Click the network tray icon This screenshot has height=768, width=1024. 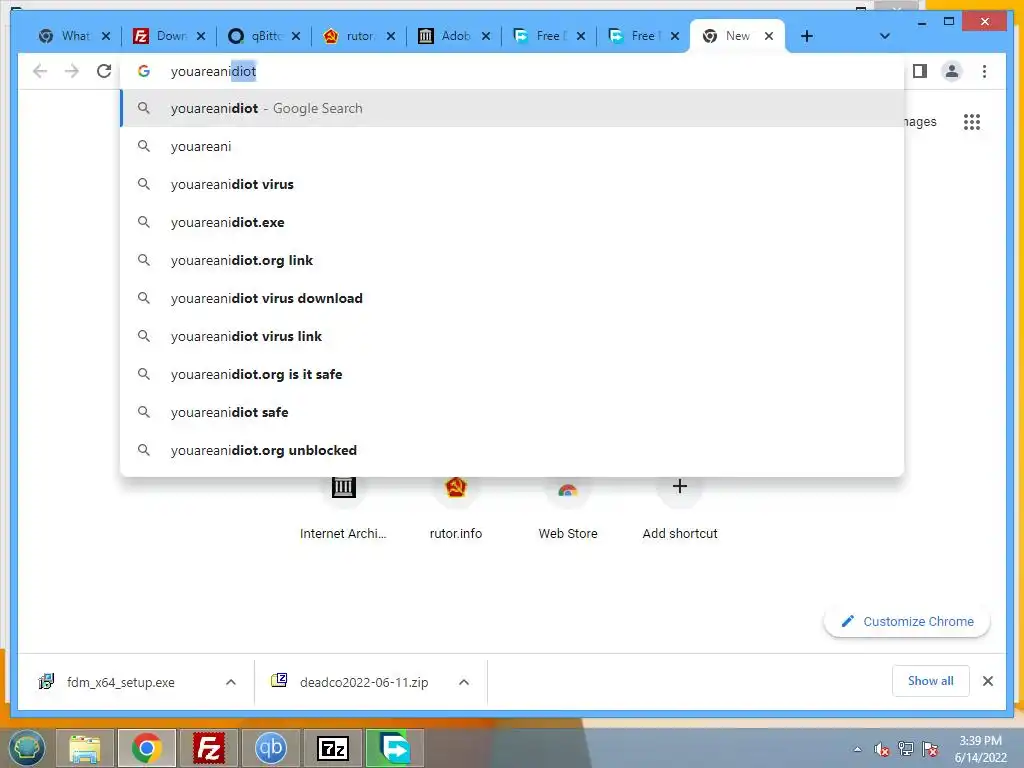pyautogui.click(x=905, y=749)
